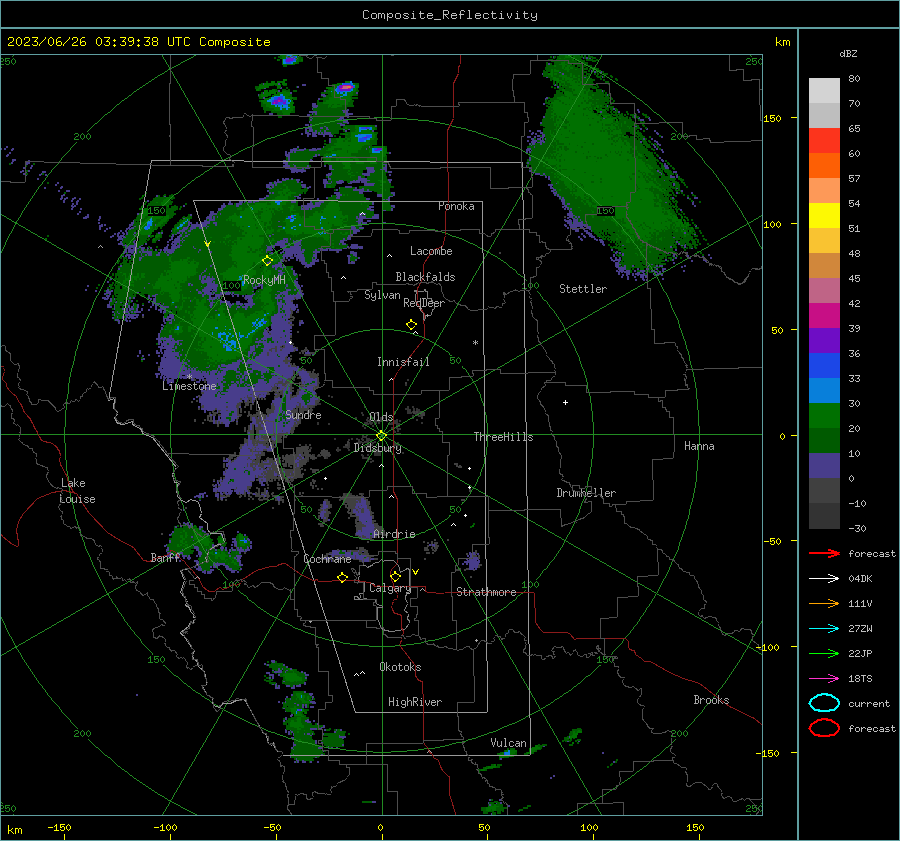Click the Vulcan city label

coord(508,743)
